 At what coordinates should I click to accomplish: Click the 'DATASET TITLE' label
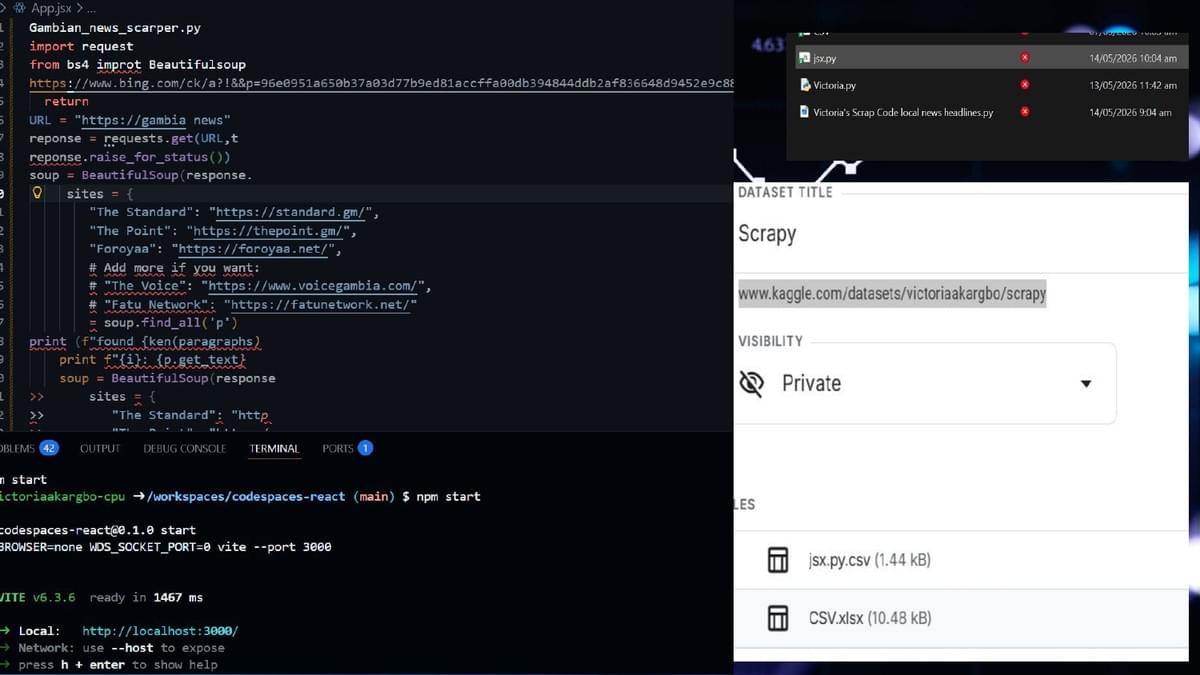click(x=785, y=192)
